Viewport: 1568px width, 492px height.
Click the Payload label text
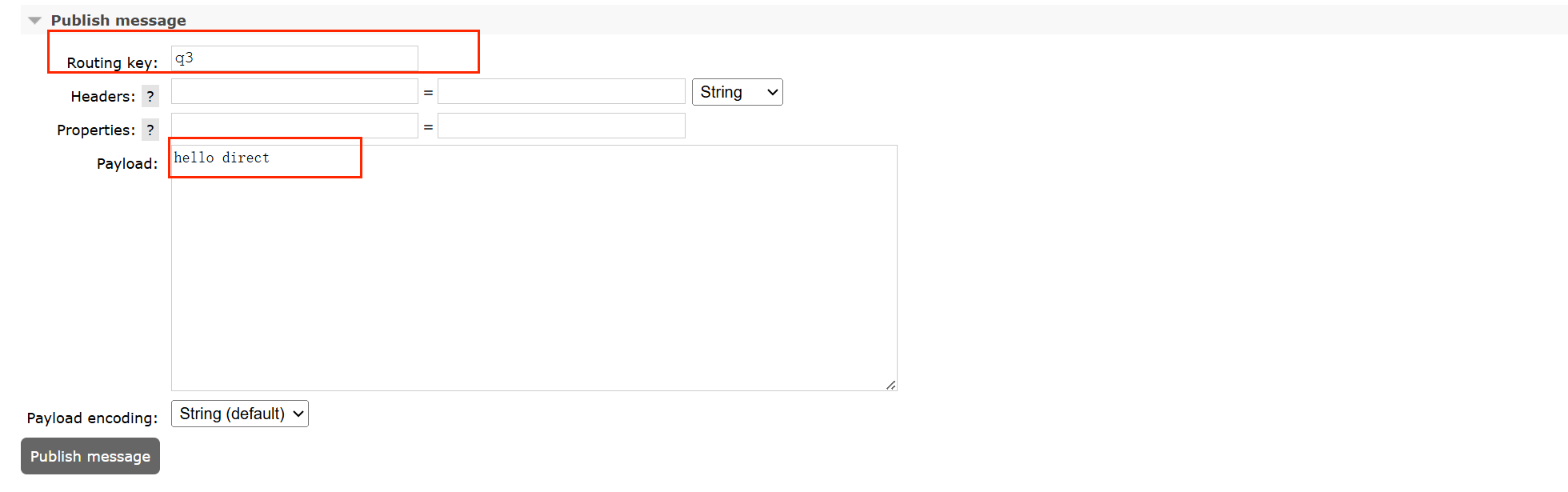pyautogui.click(x=126, y=164)
